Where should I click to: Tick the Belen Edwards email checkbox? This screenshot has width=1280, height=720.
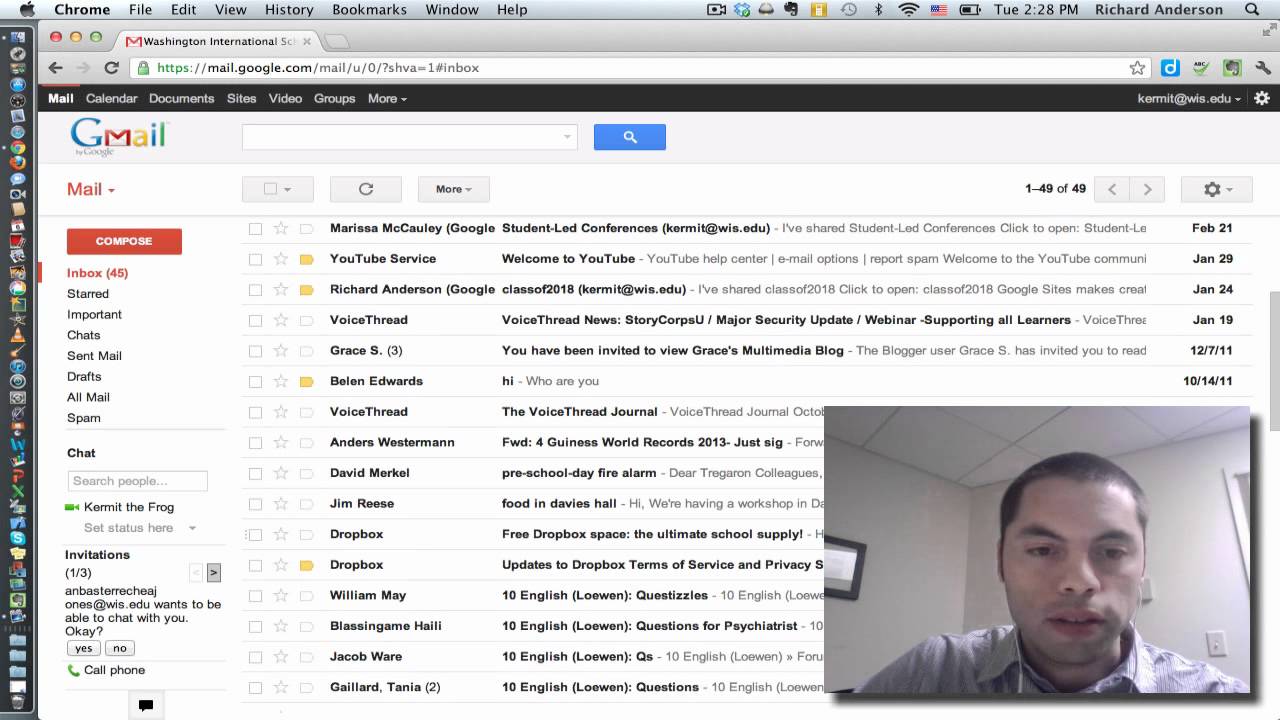point(255,381)
